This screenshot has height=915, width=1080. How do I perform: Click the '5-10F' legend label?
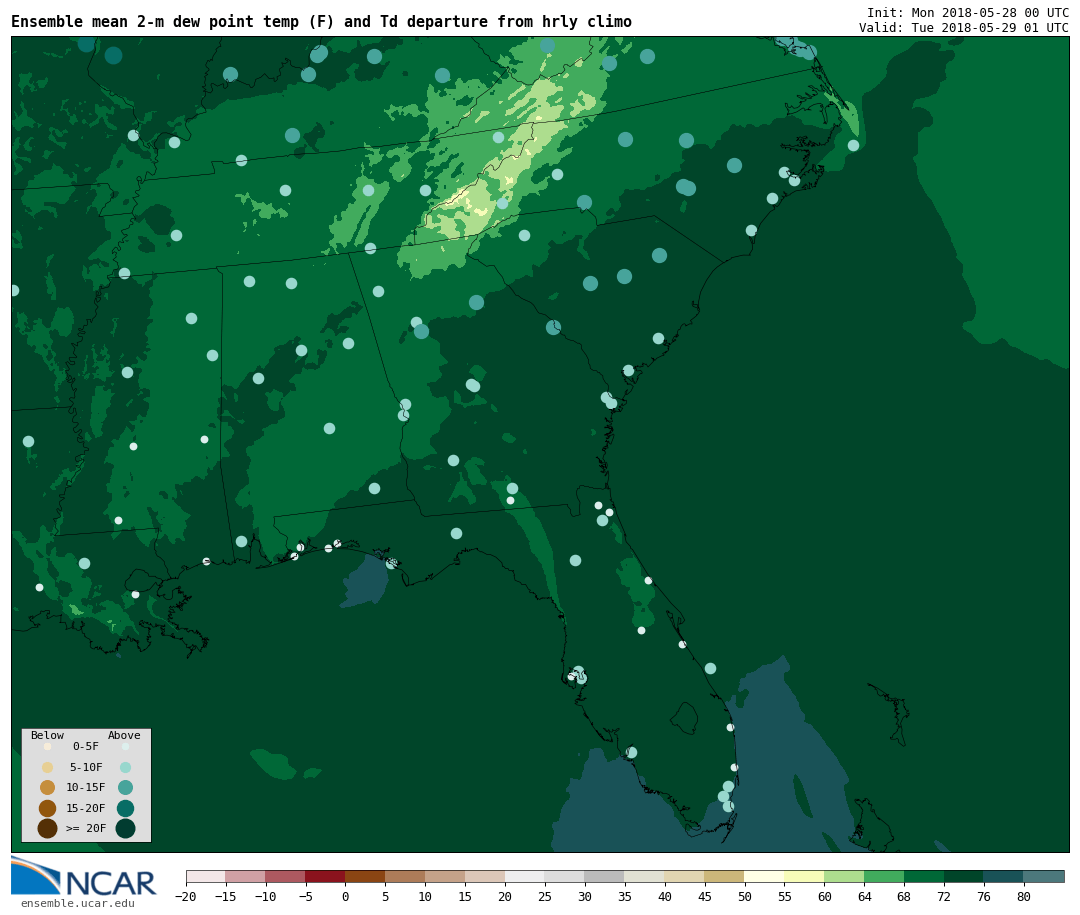(x=86, y=768)
